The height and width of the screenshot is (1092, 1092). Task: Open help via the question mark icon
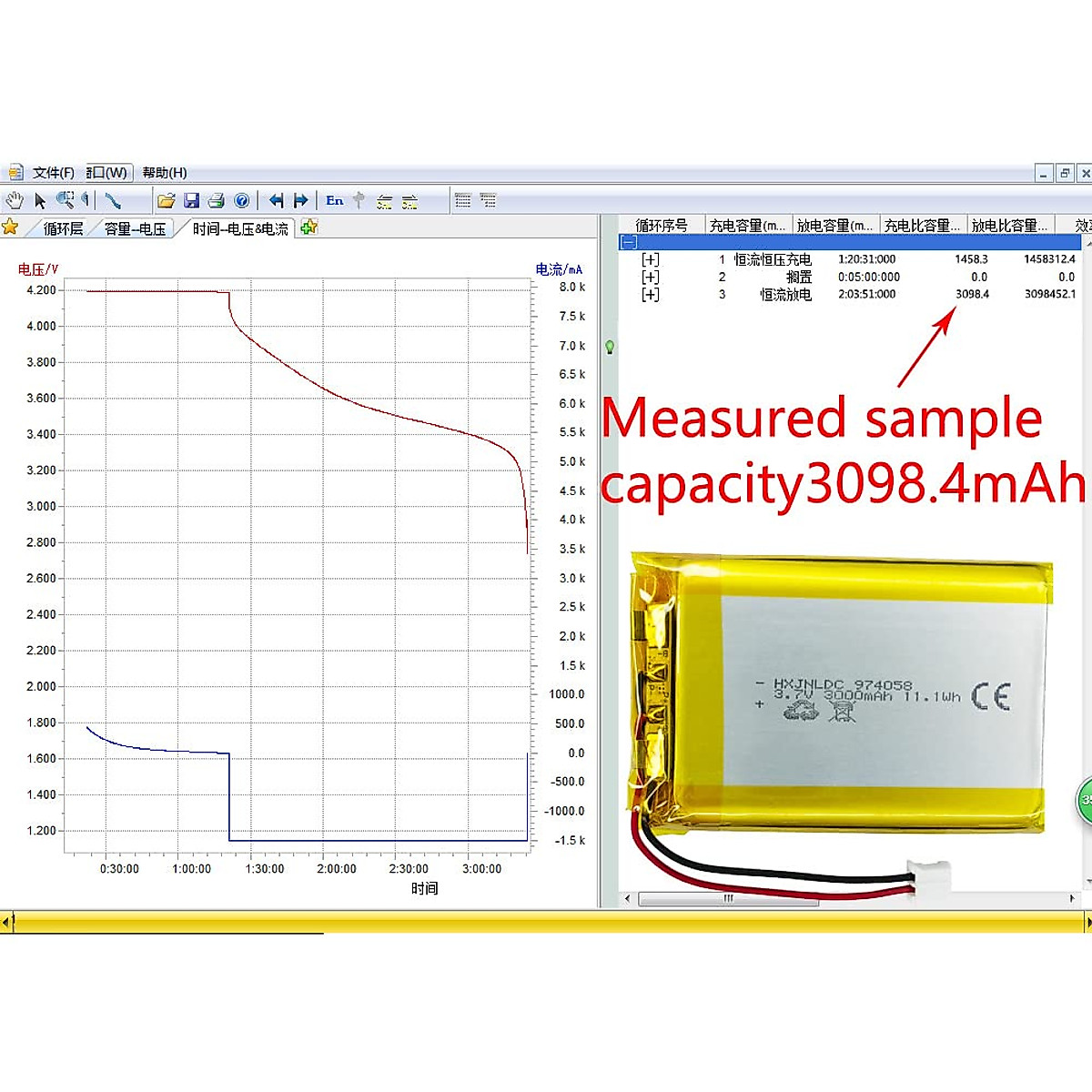tap(241, 200)
